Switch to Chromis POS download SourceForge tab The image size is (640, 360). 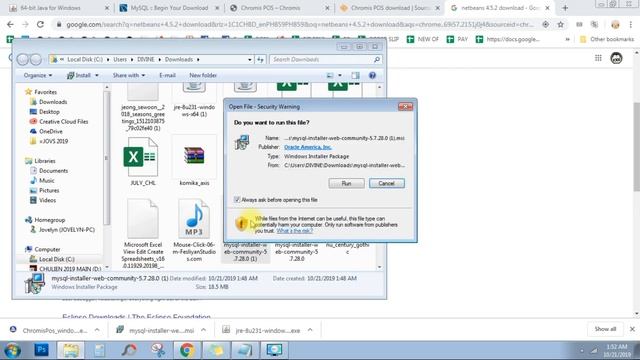coord(390,8)
